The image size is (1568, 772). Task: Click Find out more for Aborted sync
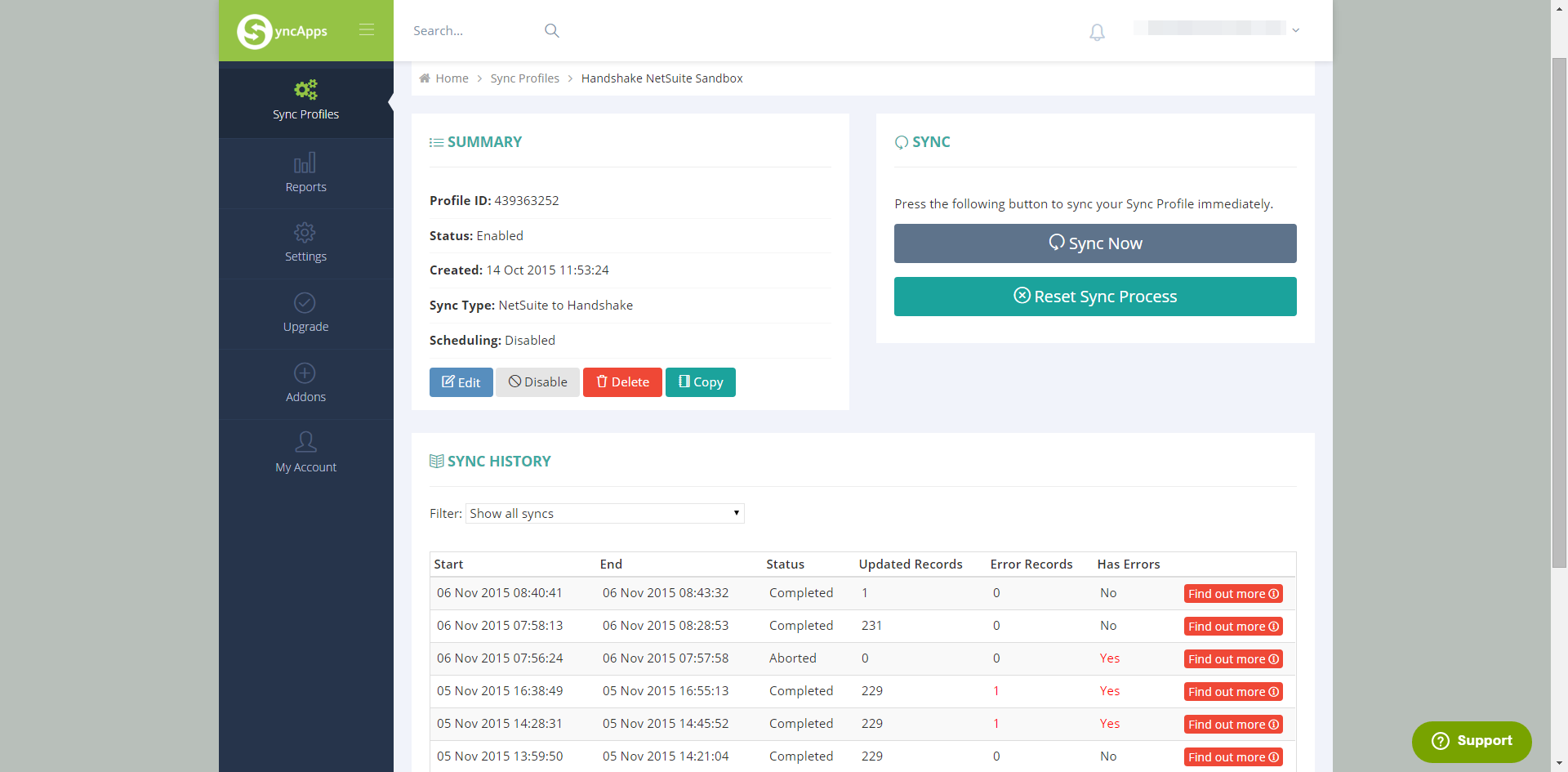pos(1232,659)
